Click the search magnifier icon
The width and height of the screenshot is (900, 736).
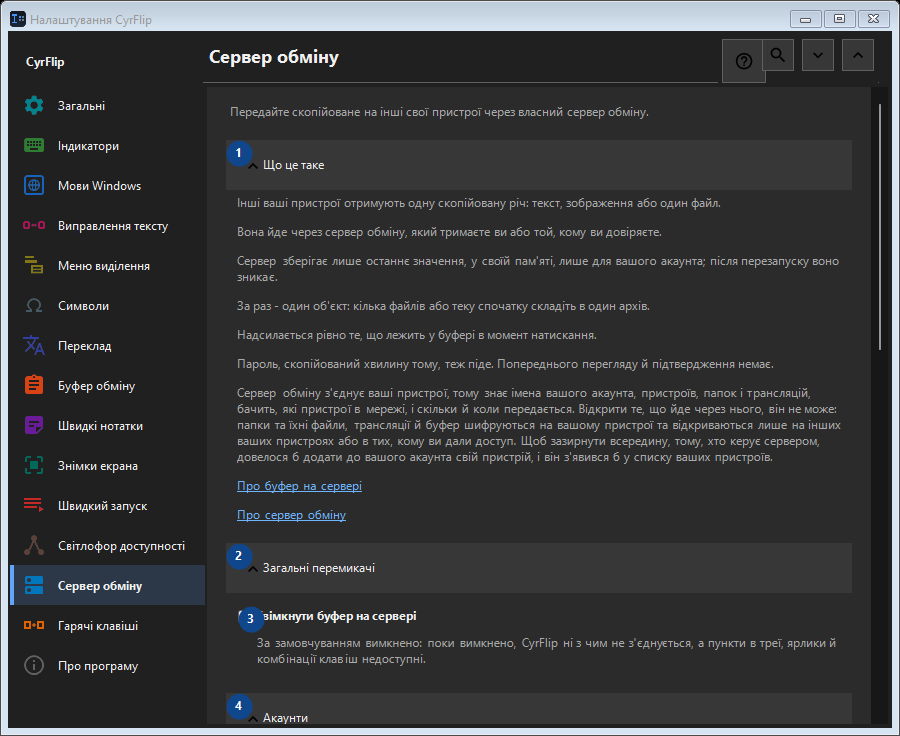point(778,55)
